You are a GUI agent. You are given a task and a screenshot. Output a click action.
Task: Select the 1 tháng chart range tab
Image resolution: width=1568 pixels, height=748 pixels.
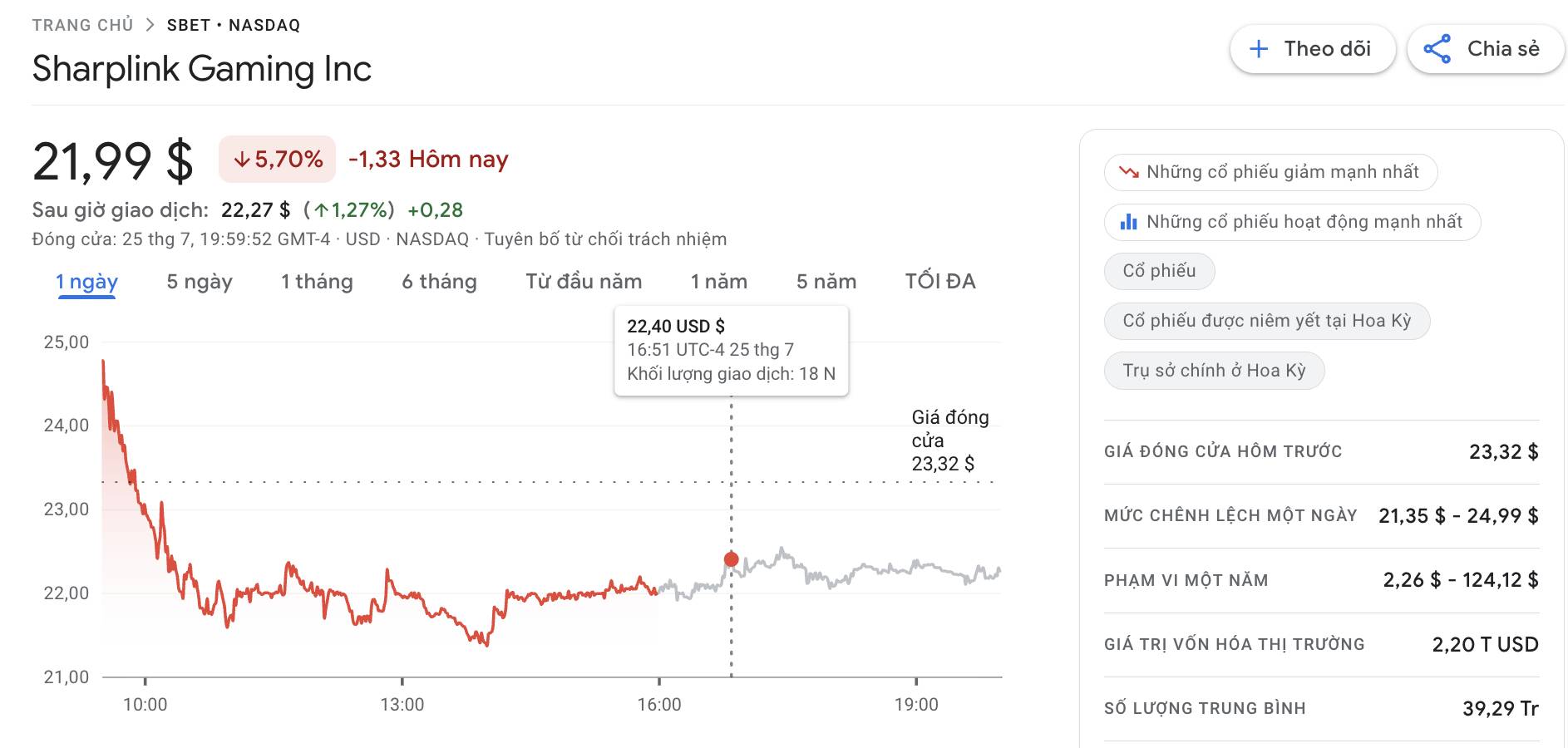(317, 282)
